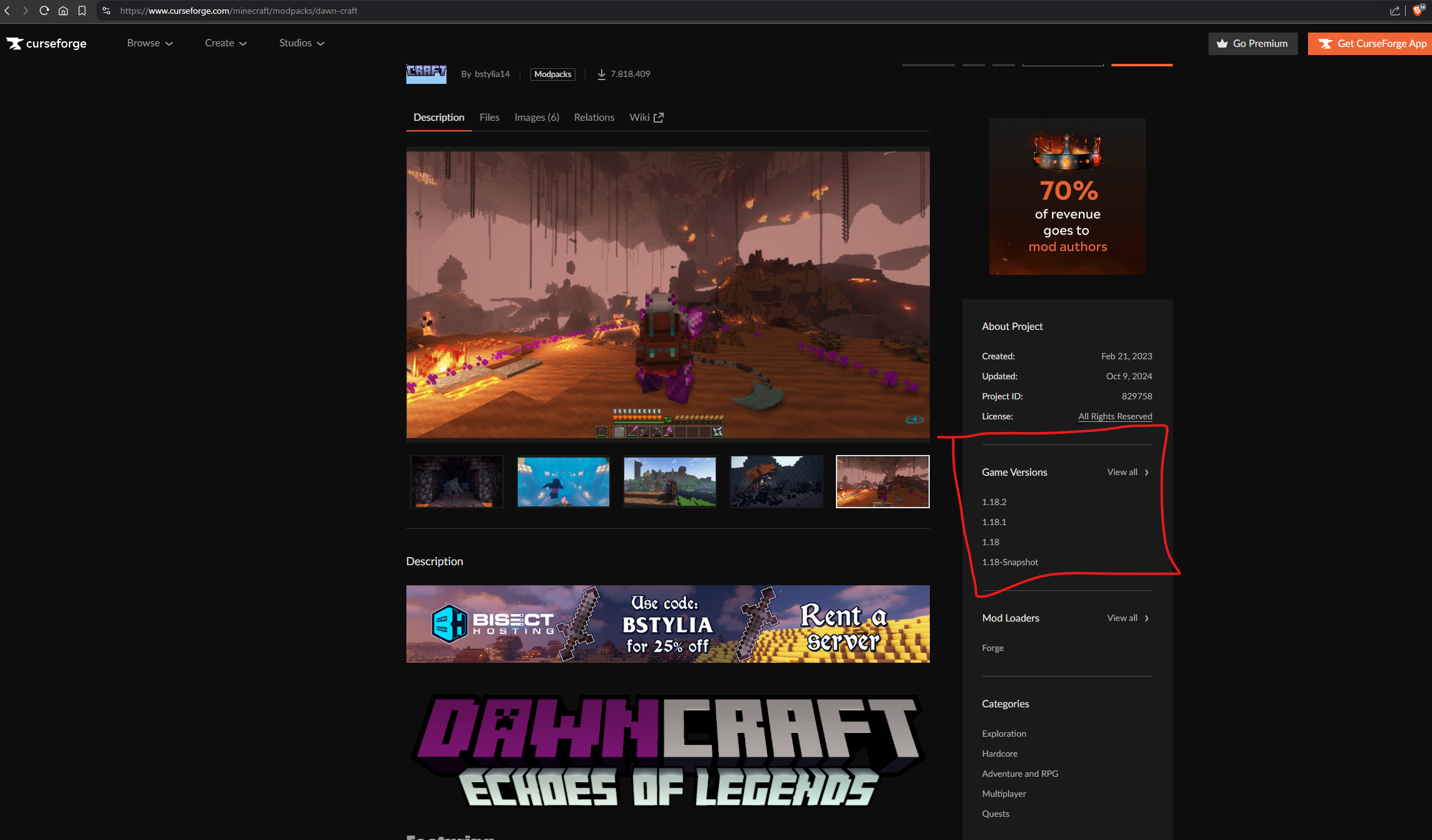The width and height of the screenshot is (1432, 840).
Task: Open the Create dropdown menu
Action: click(225, 43)
